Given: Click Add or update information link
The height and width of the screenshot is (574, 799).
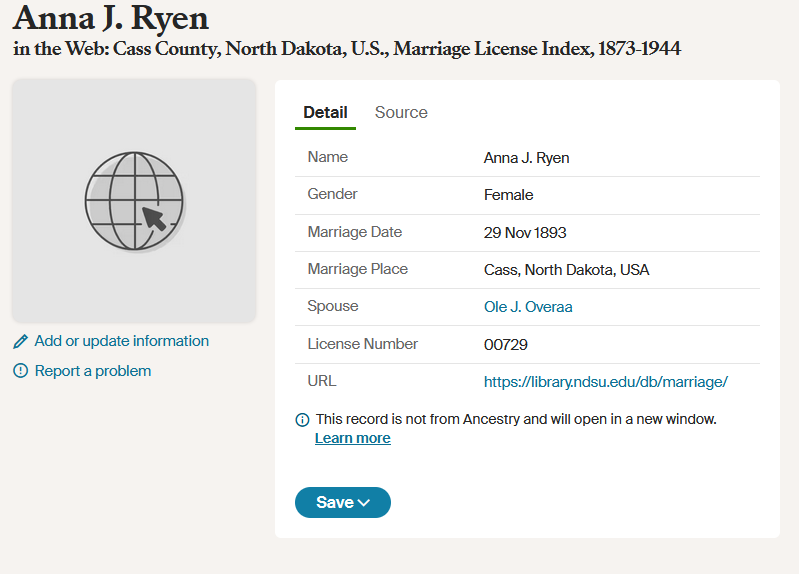Looking at the screenshot, I should click(x=122, y=341).
